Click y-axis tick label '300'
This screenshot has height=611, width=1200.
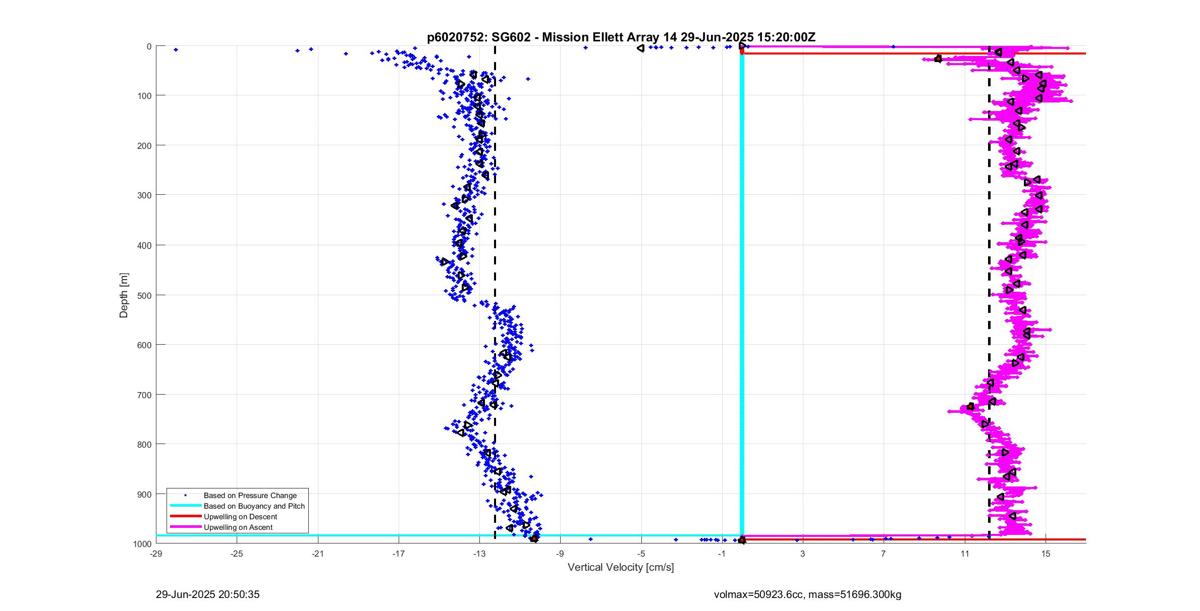tap(144, 195)
